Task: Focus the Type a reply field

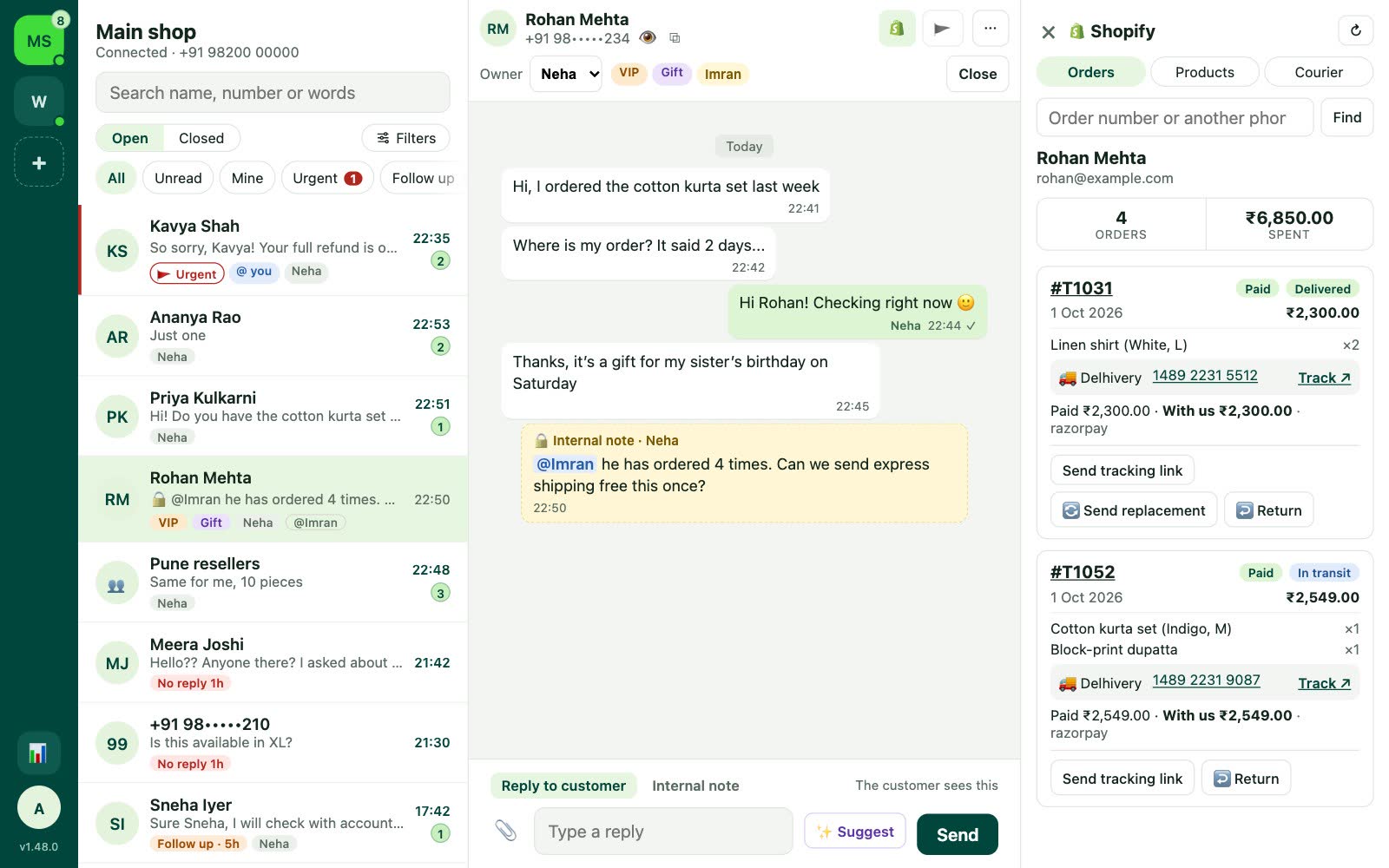Action: [663, 832]
